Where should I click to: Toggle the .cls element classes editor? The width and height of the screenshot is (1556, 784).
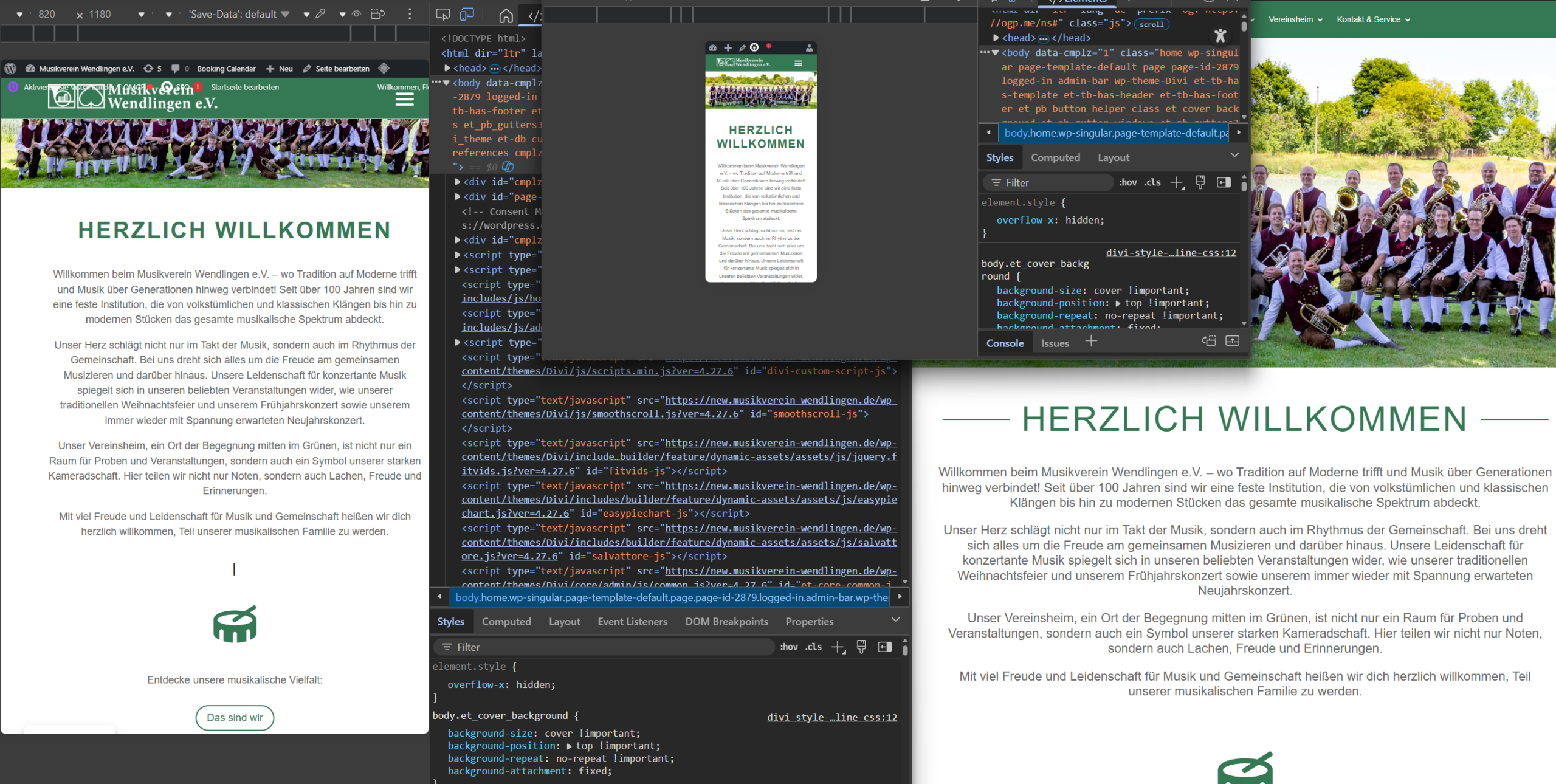pos(813,647)
